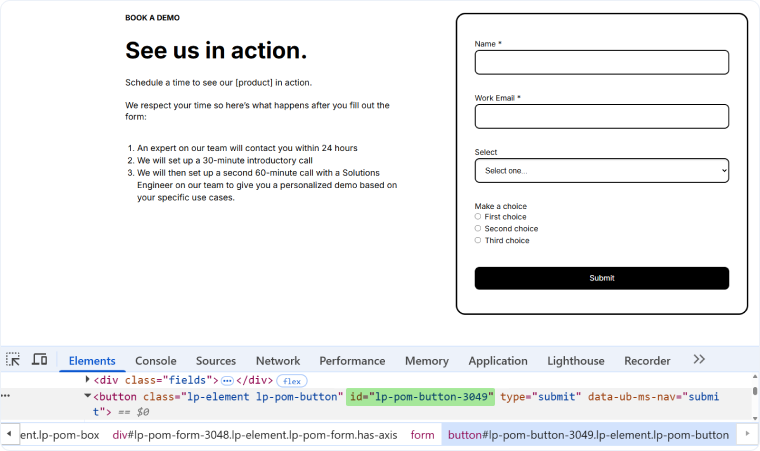The image size is (760, 451).
Task: Click the Name input field
Action: (602, 63)
